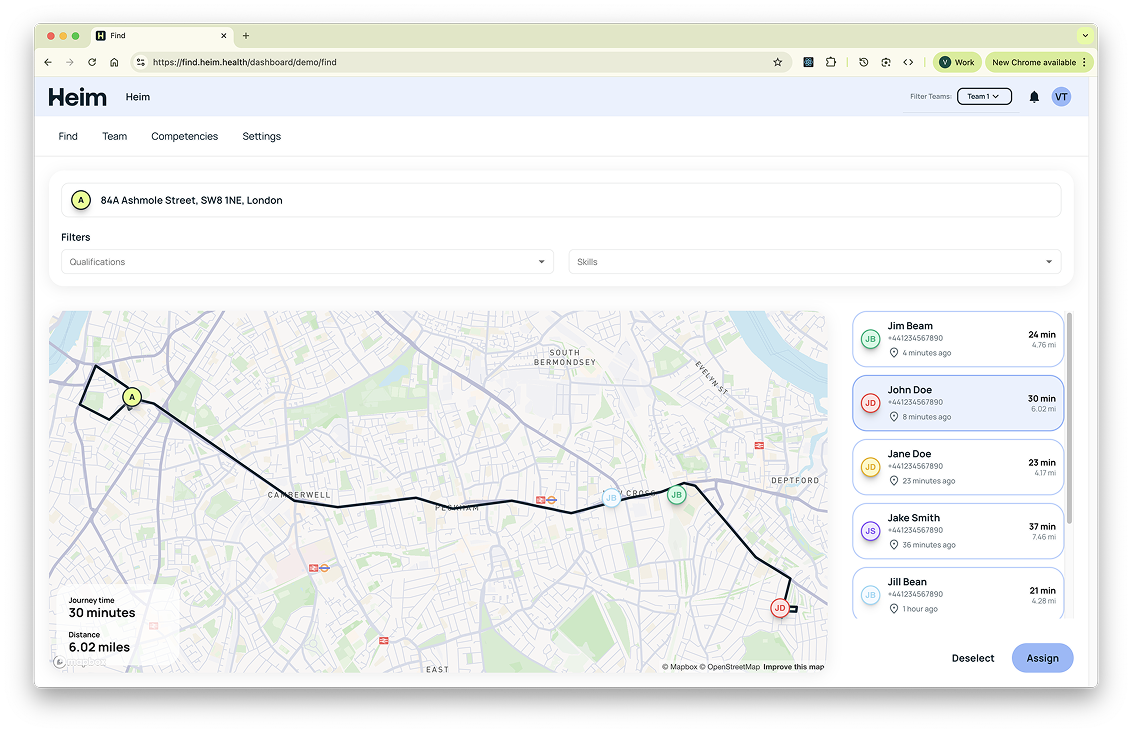This screenshot has height=733, width=1132.
Task: Open the Extensions puzzle icon
Action: tap(831, 62)
